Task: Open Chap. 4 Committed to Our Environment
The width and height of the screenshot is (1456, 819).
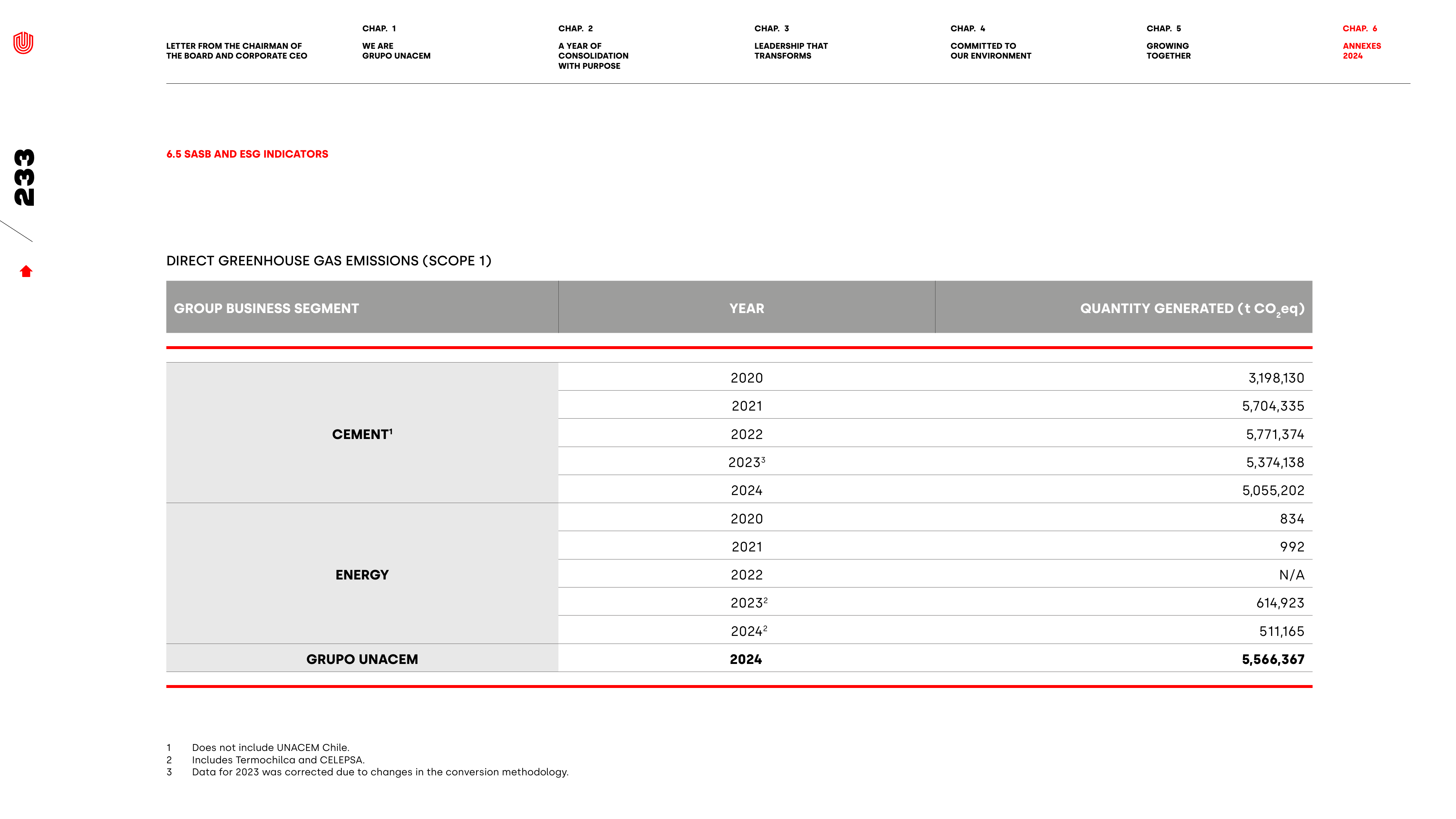Action: [x=990, y=42]
